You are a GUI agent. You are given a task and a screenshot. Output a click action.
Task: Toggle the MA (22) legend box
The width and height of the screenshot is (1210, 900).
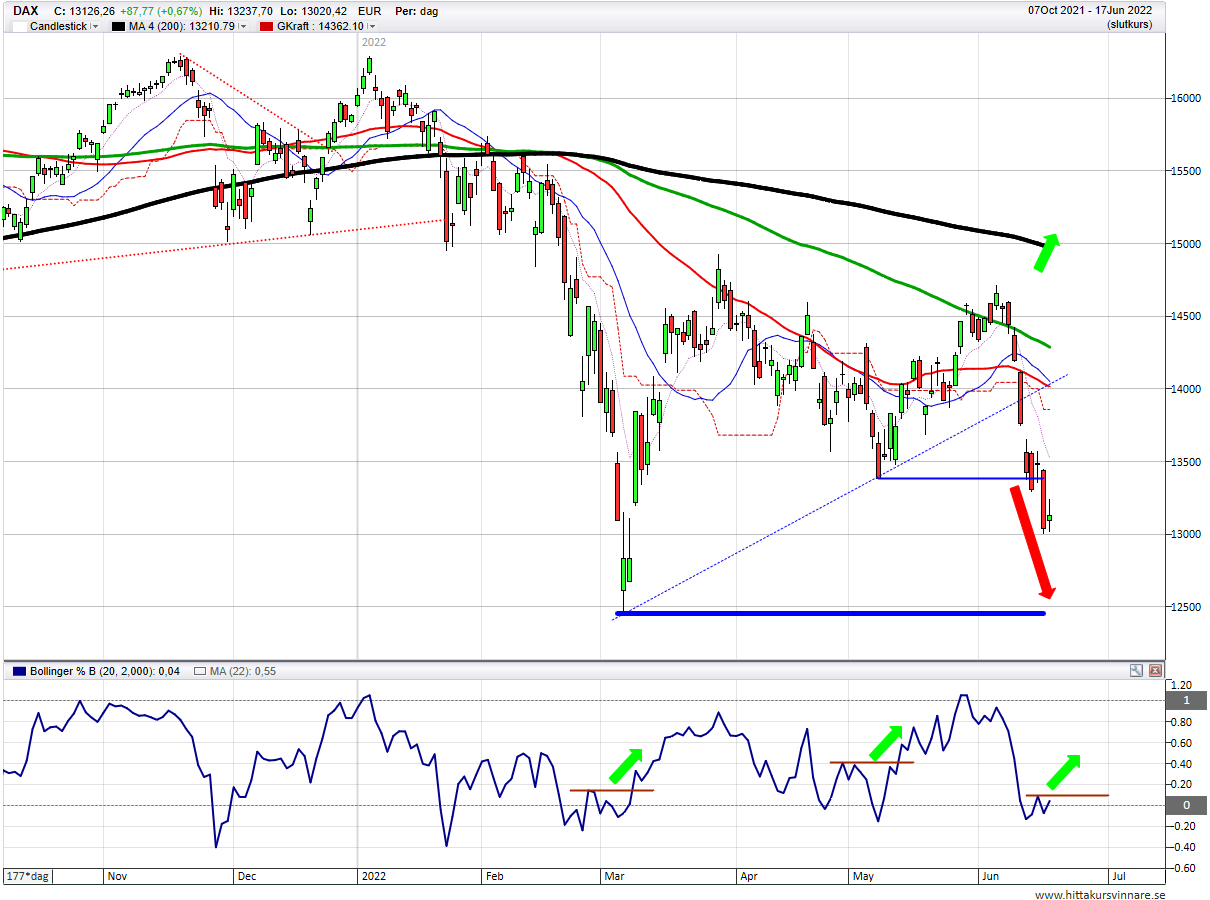pyautogui.click(x=201, y=671)
